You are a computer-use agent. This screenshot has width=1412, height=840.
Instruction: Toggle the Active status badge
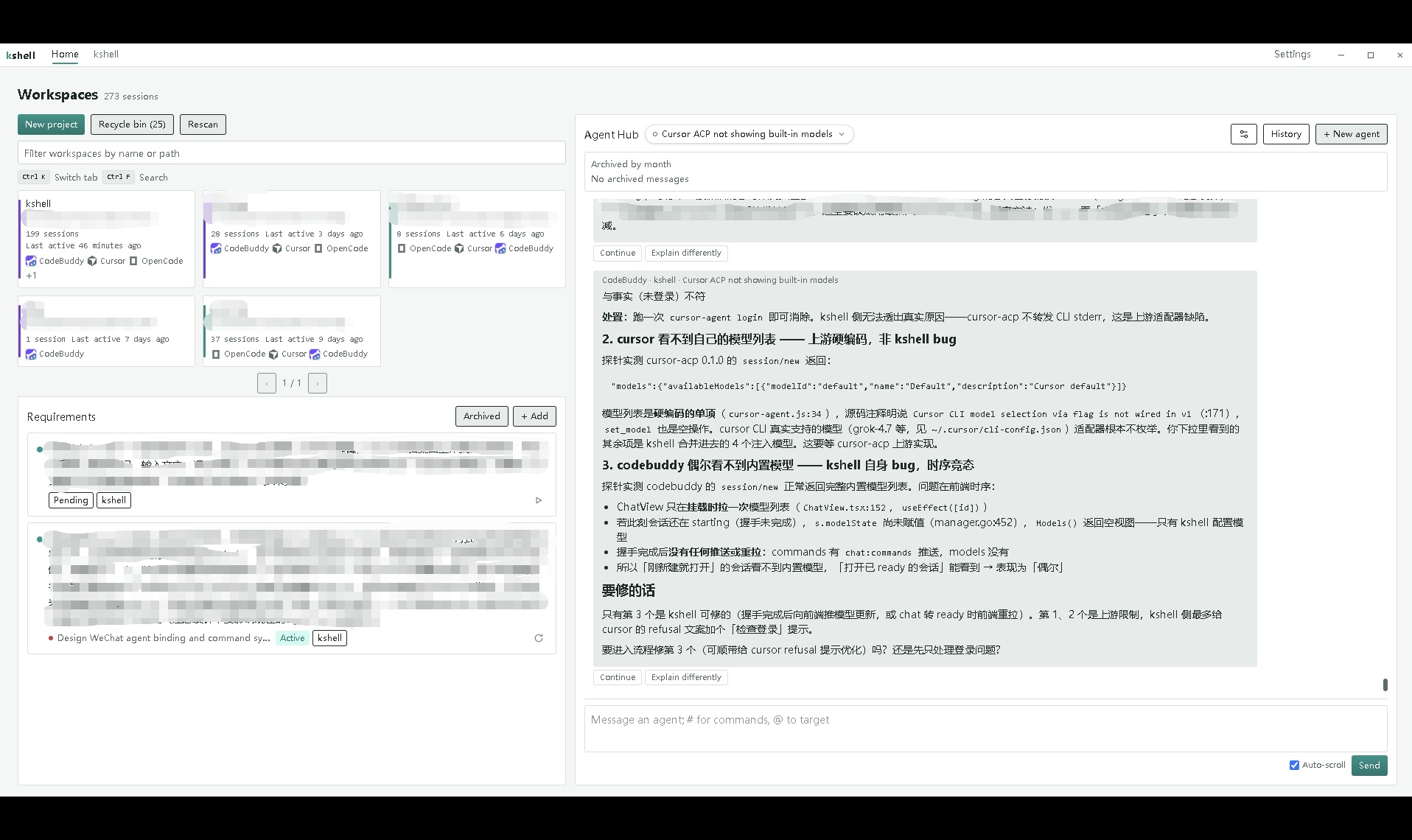click(293, 638)
